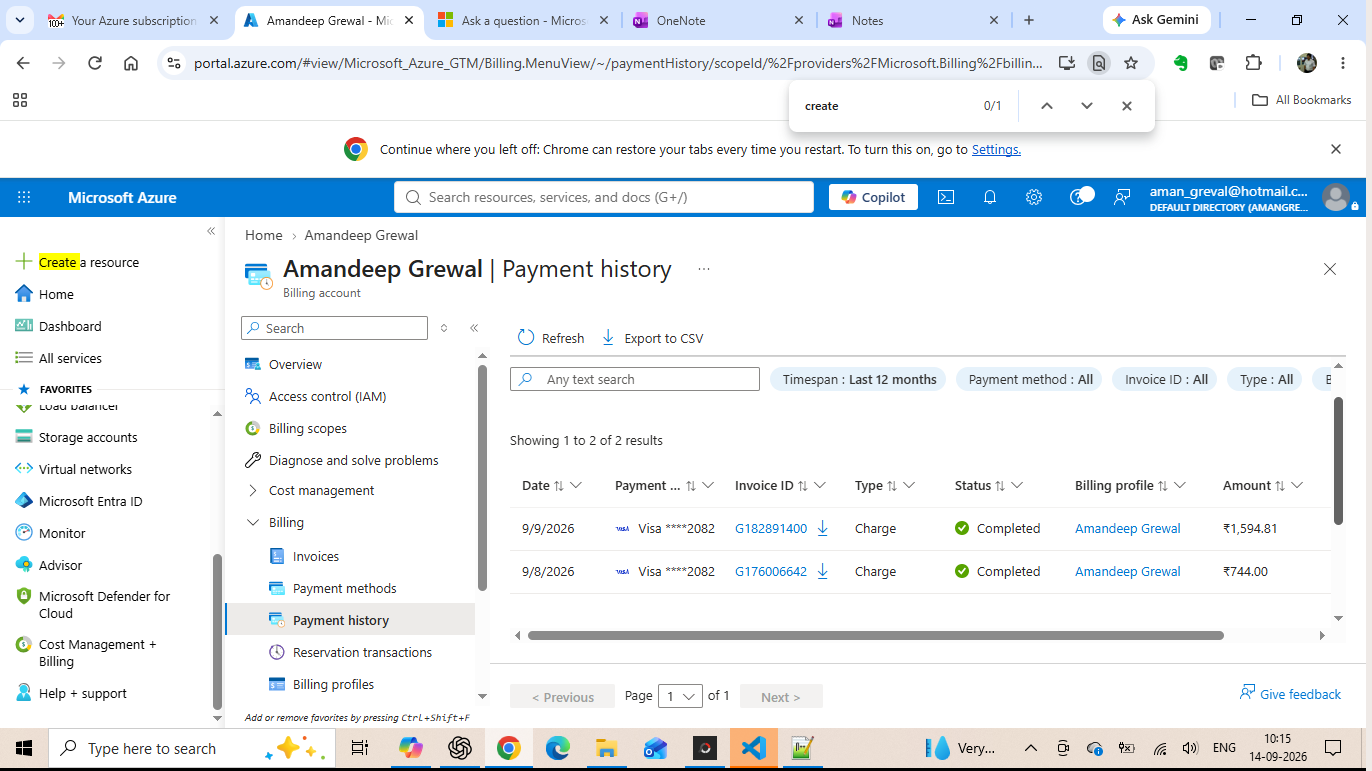Close the Payment history blade
Screen dimensions: 1372x771
point(1330,269)
